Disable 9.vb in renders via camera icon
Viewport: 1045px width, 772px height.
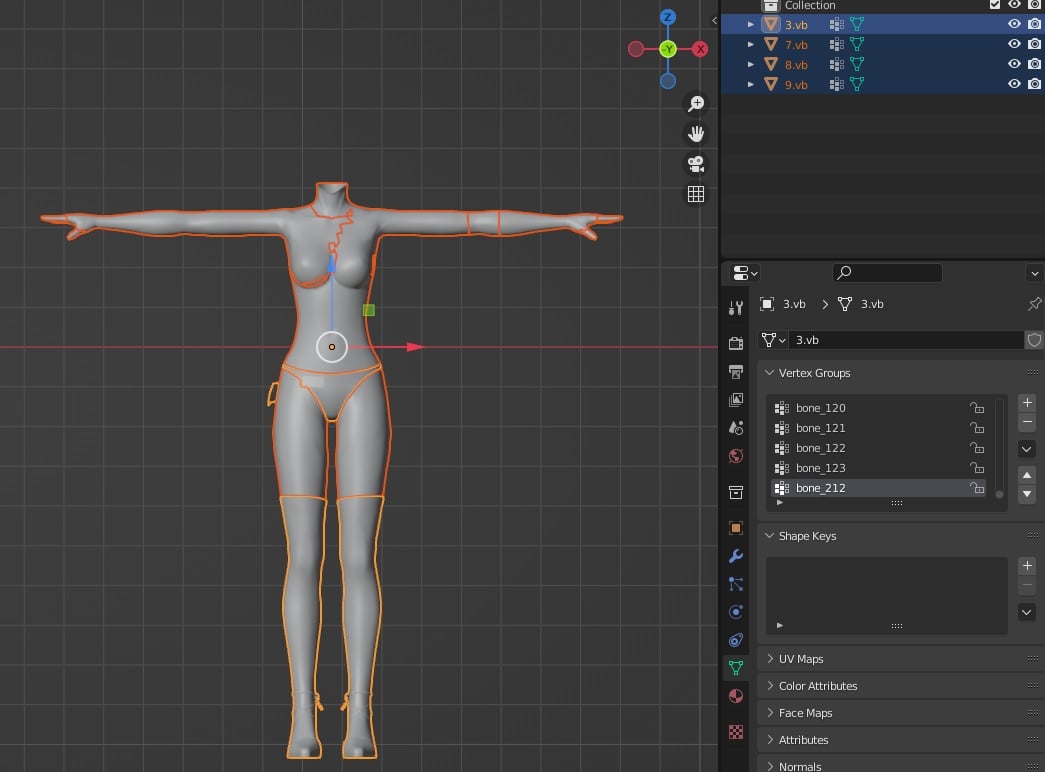click(1034, 84)
